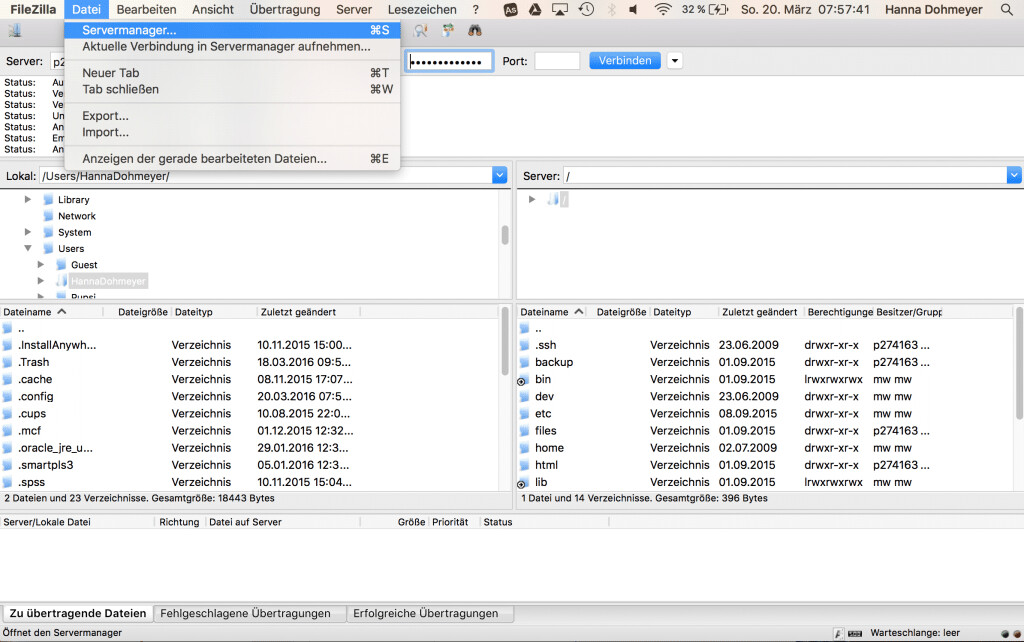The height and width of the screenshot is (642, 1024).
Task: Expand the HannaDohmeyer folder node
Action: pos(40,281)
